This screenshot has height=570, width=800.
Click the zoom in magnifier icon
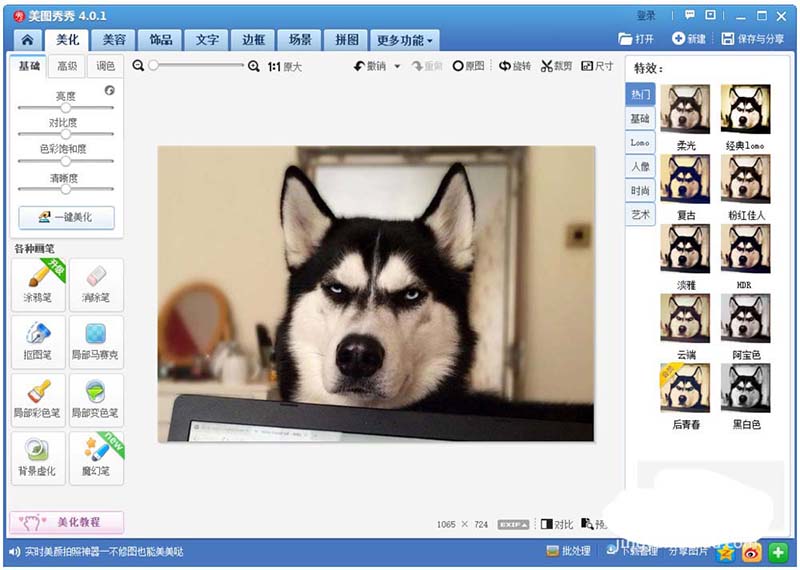[x=254, y=66]
